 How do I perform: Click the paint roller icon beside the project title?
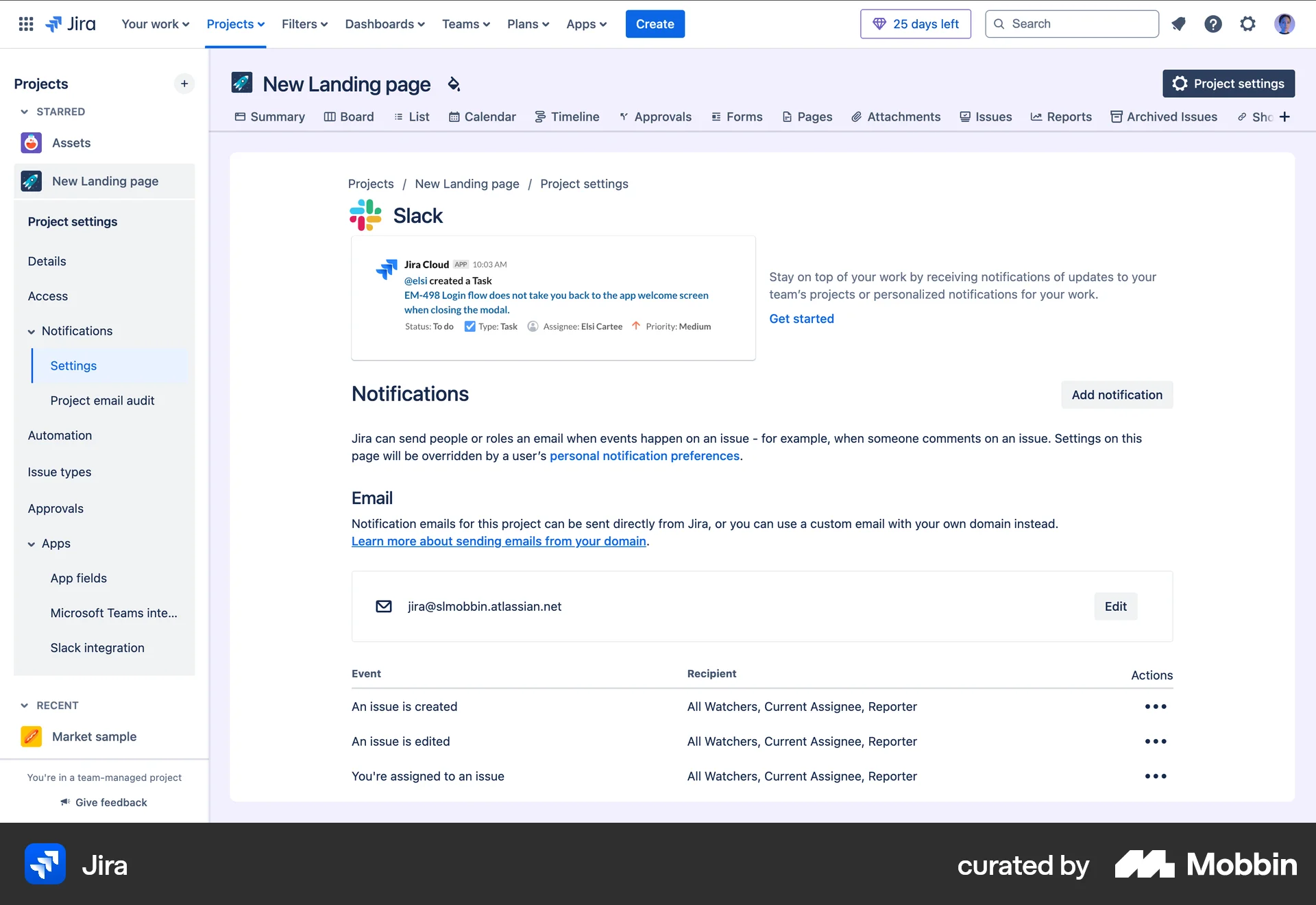click(x=452, y=84)
